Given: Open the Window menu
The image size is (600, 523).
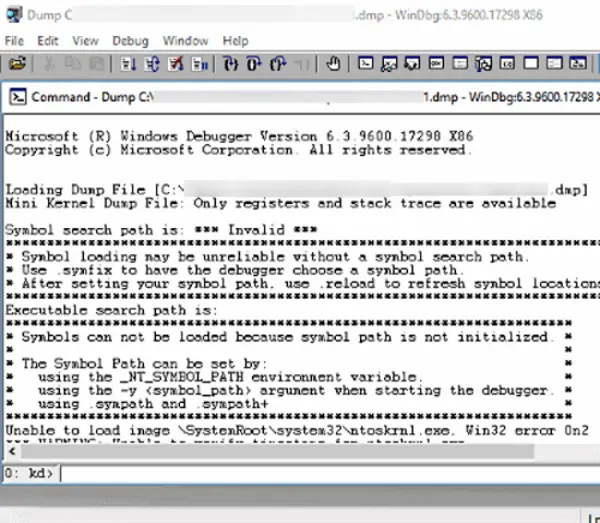Looking at the screenshot, I should click(185, 41).
